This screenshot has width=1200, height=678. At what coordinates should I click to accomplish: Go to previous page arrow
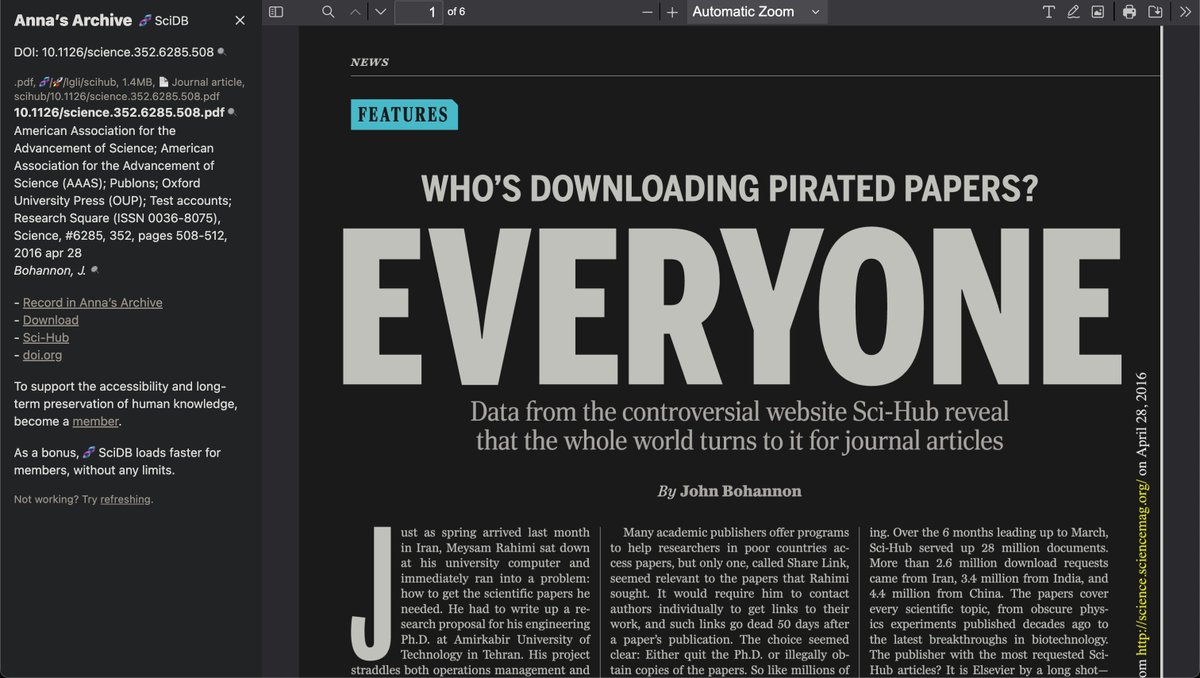click(356, 12)
